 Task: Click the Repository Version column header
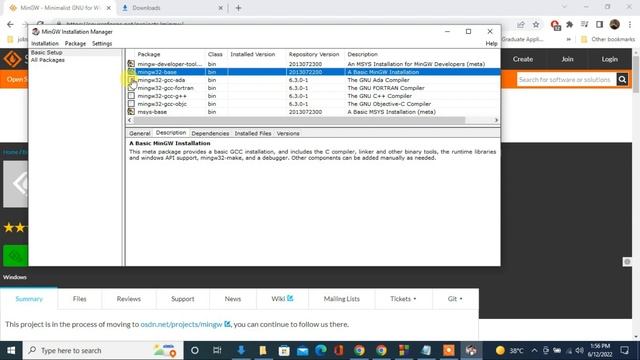click(x=315, y=54)
